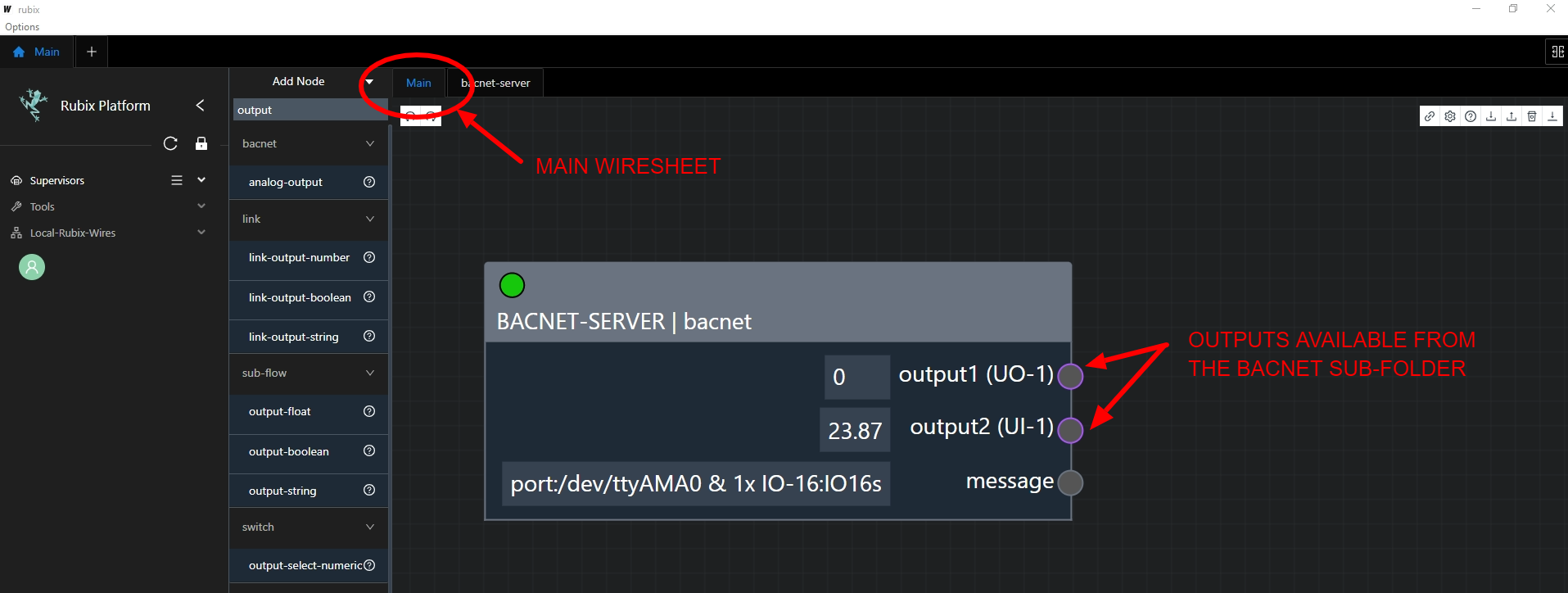The width and height of the screenshot is (1568, 593).
Task: Click the Supervisors home icon in the sidebar
Action: [x=16, y=180]
